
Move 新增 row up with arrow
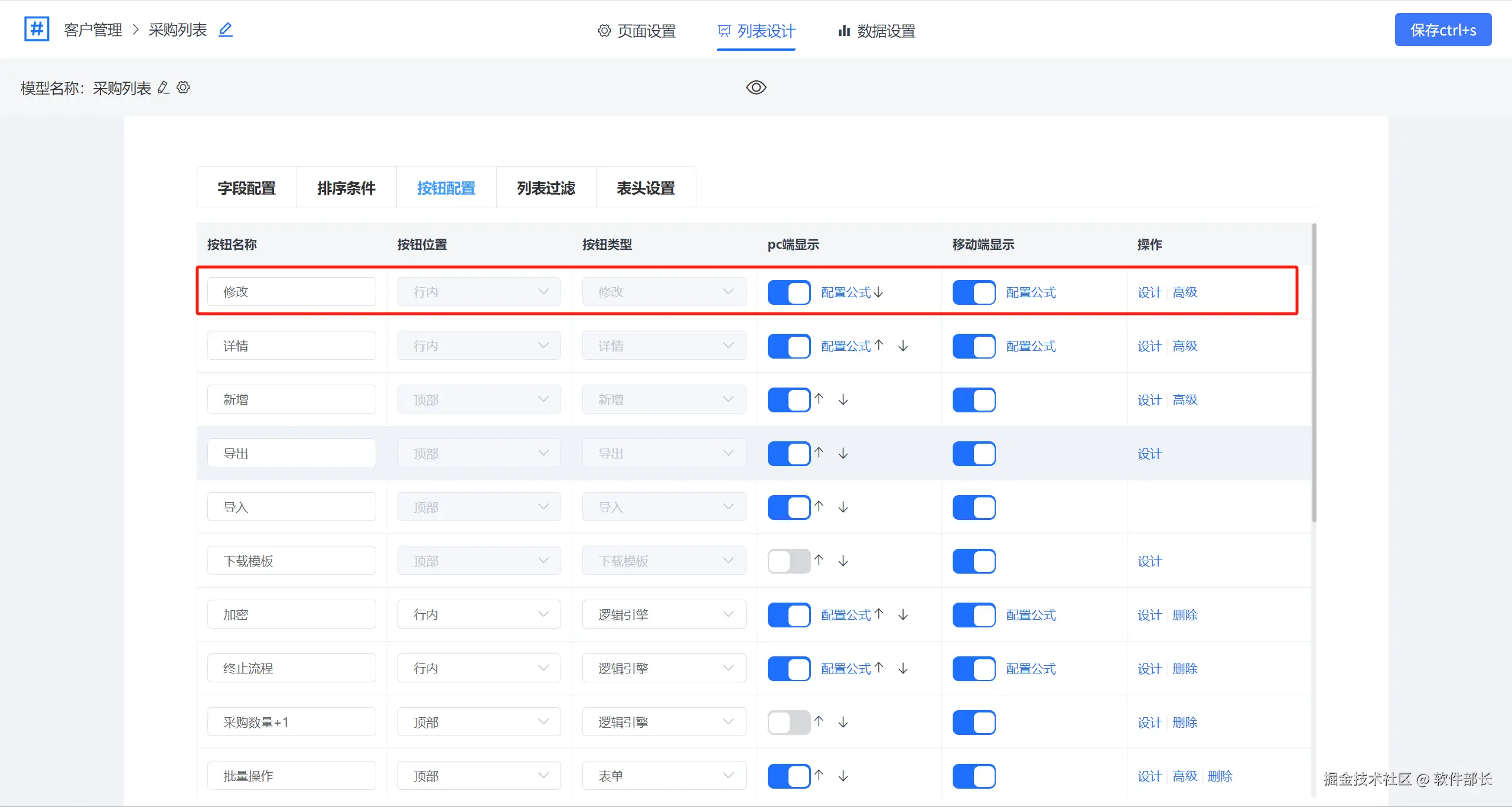click(x=819, y=399)
